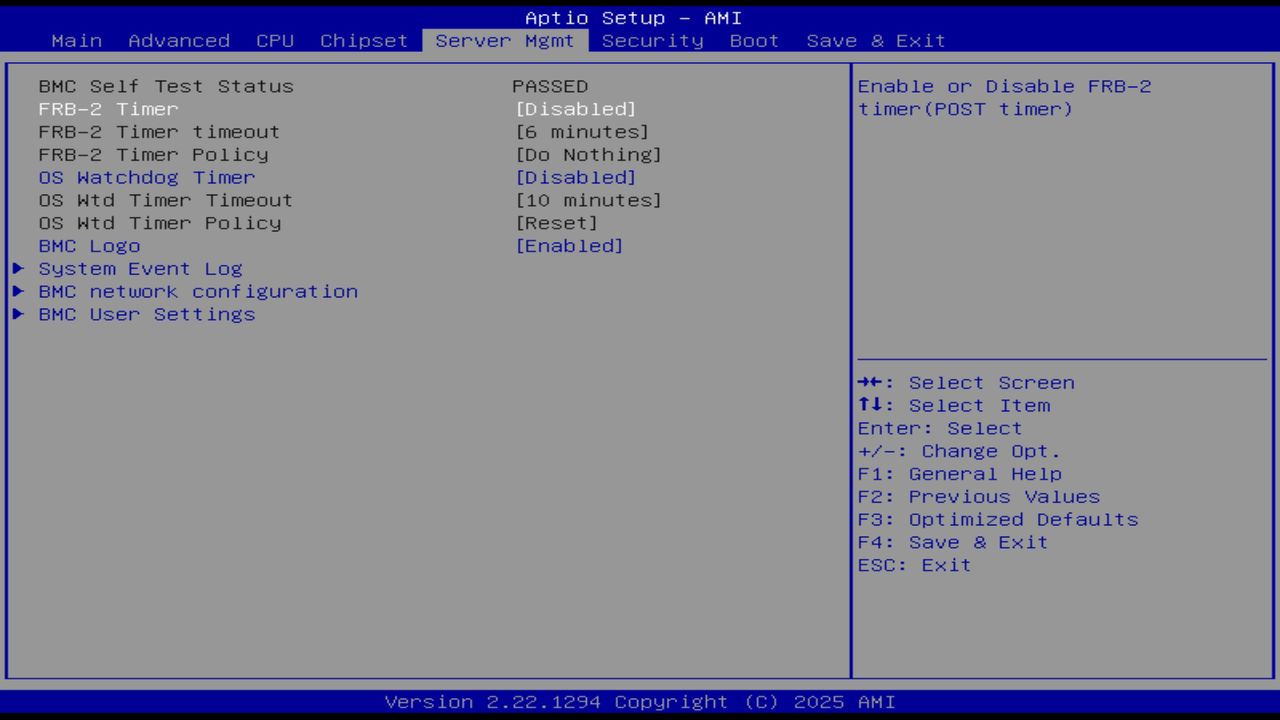
Task: Switch to the Security tab
Action: click(652, 40)
